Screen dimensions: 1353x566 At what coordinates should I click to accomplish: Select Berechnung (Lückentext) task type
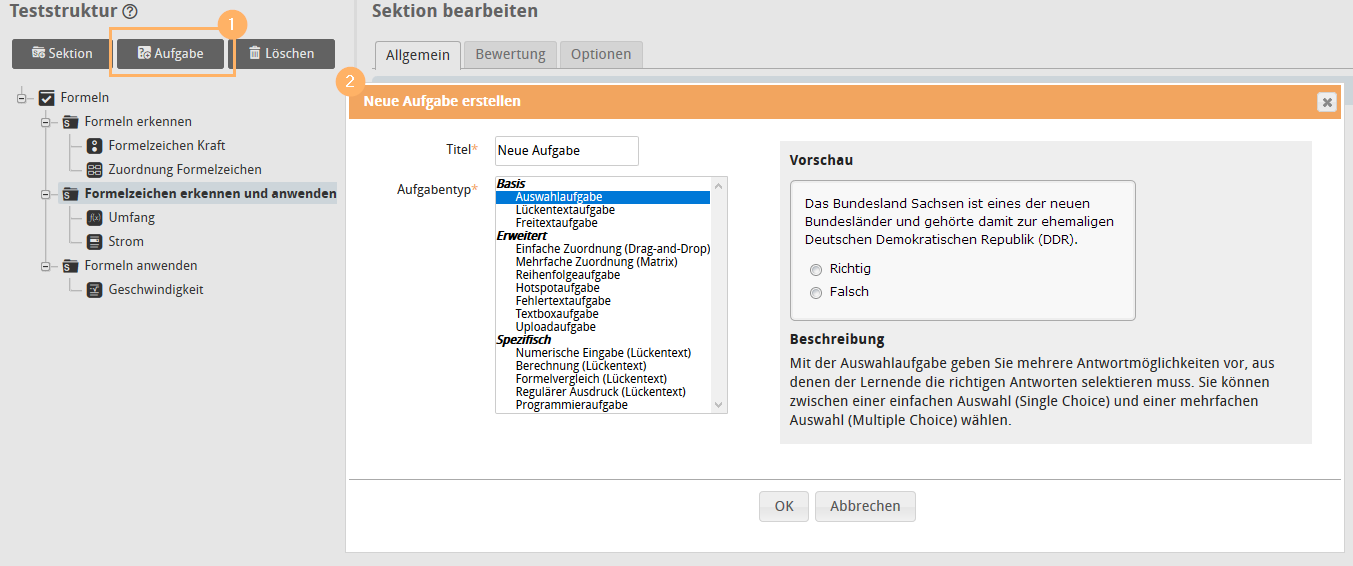coord(602,366)
